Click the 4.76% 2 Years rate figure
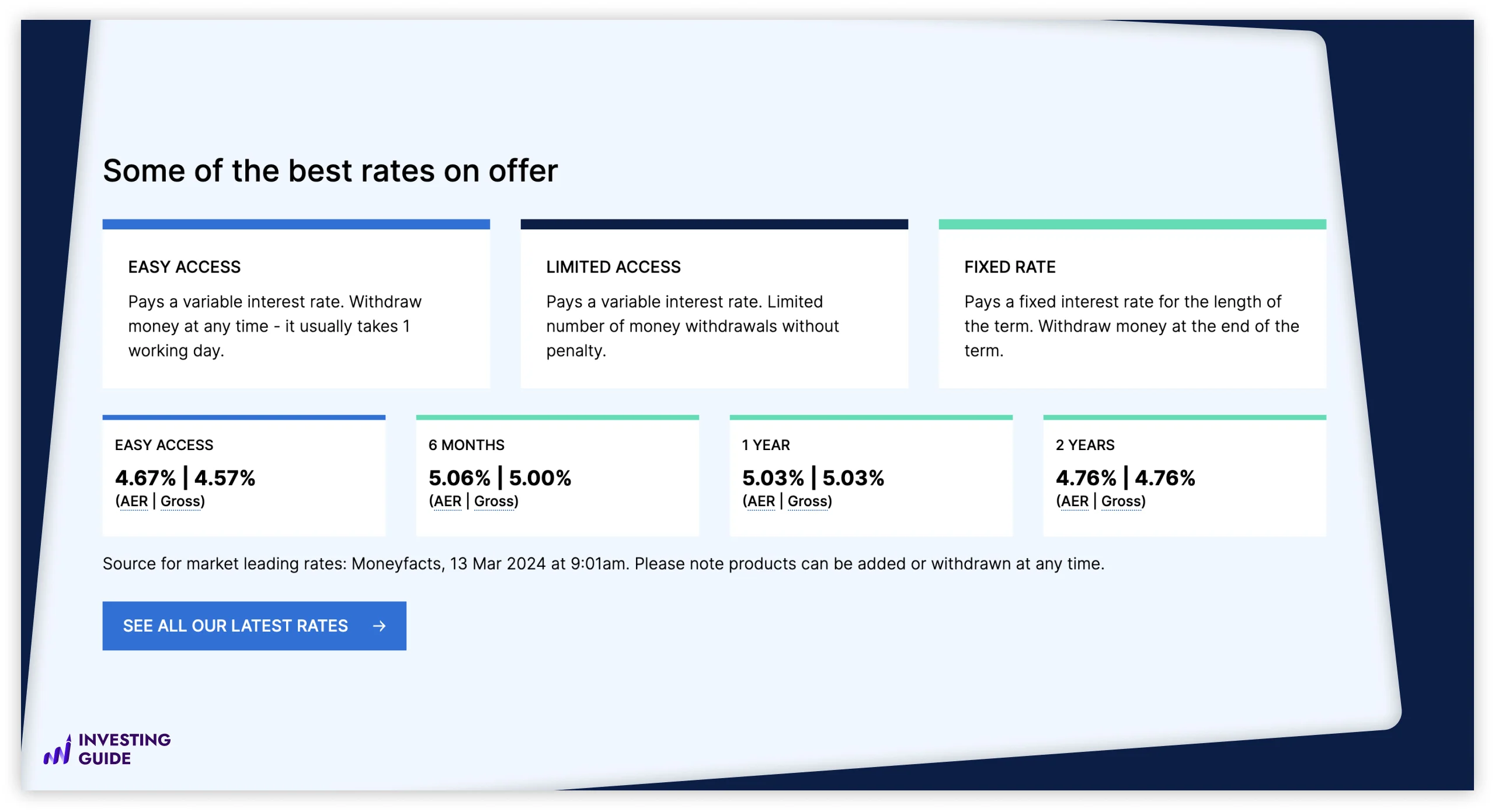 1086,478
